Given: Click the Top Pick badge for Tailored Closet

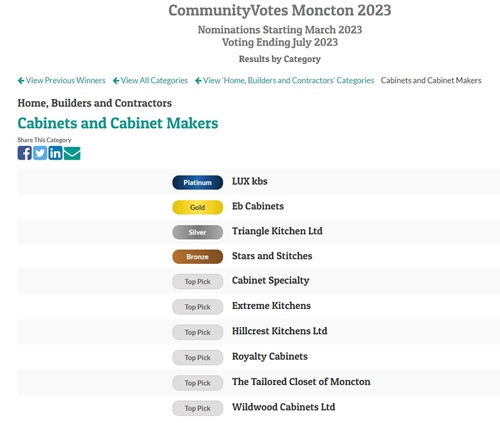Looking at the screenshot, I should (198, 383).
